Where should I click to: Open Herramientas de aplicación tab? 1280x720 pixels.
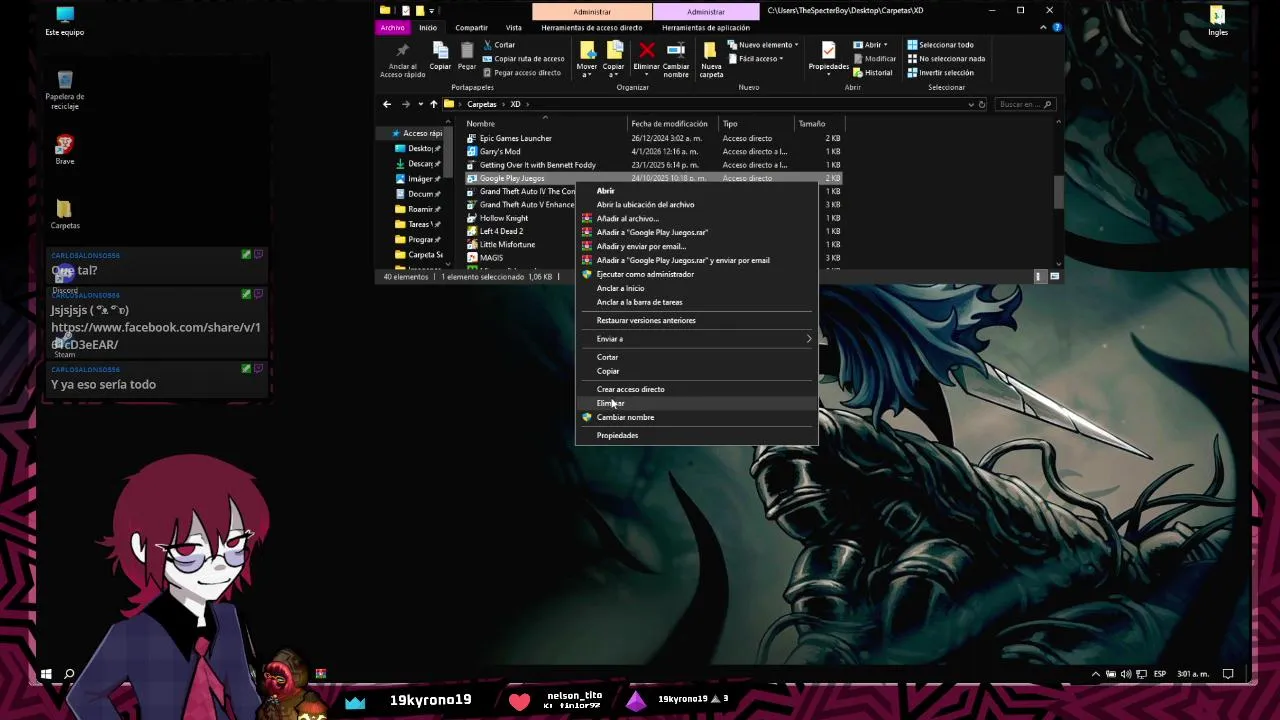coord(706,28)
